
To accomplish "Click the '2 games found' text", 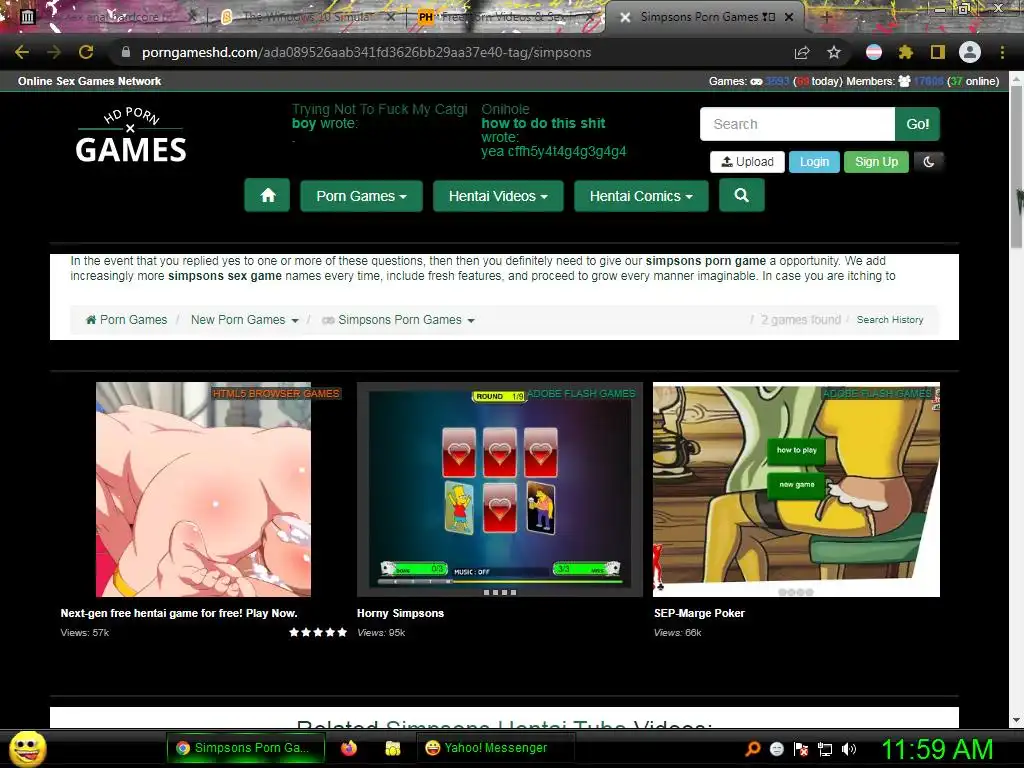I will (x=801, y=320).
